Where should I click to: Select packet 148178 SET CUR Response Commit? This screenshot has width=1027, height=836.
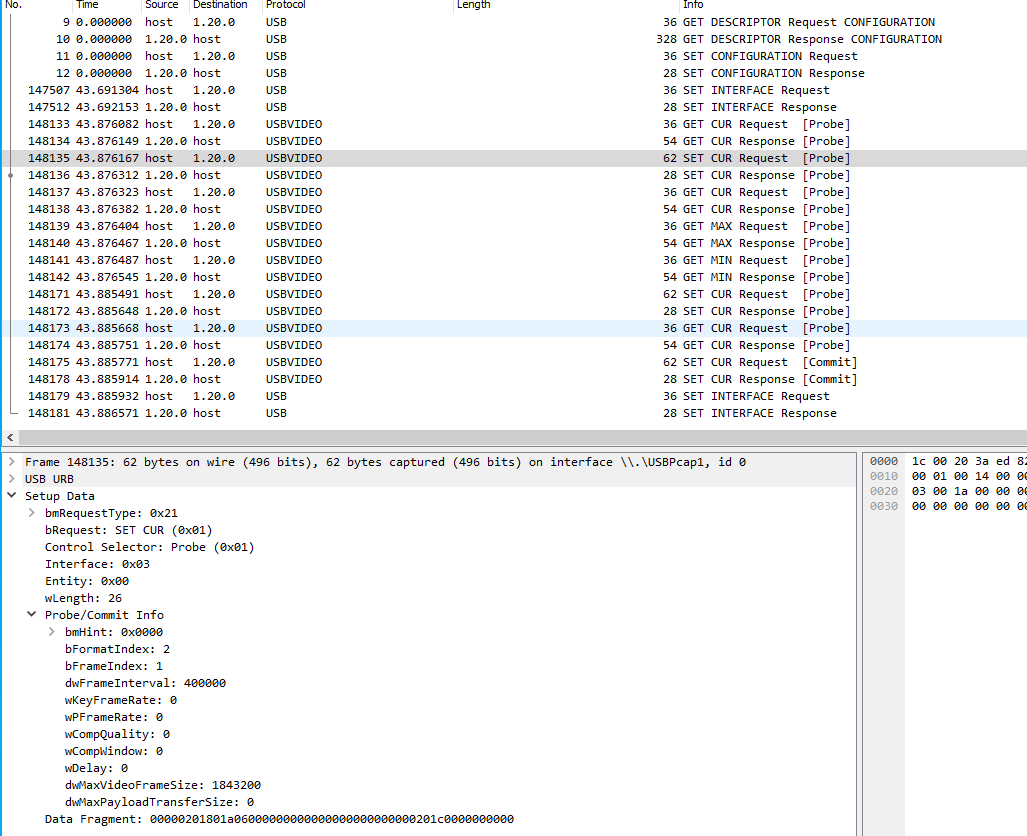pyautogui.click(x=514, y=379)
